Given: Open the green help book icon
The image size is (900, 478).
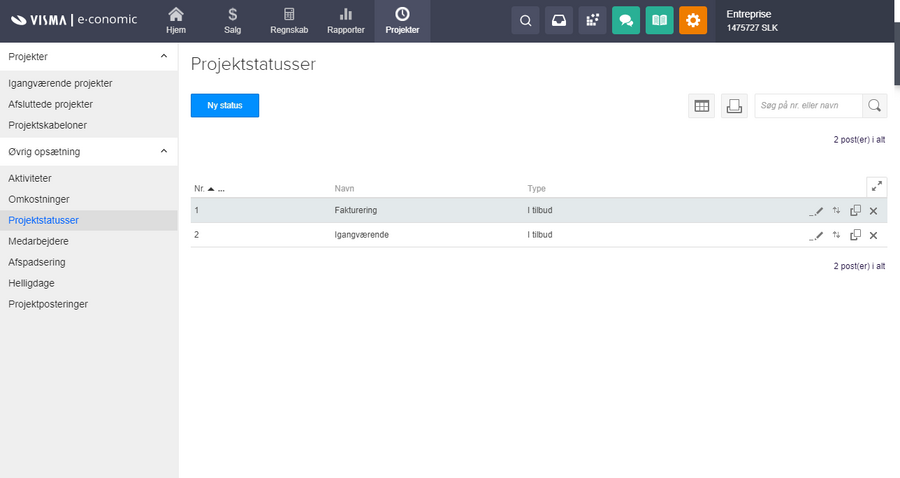Looking at the screenshot, I should pos(658,20).
